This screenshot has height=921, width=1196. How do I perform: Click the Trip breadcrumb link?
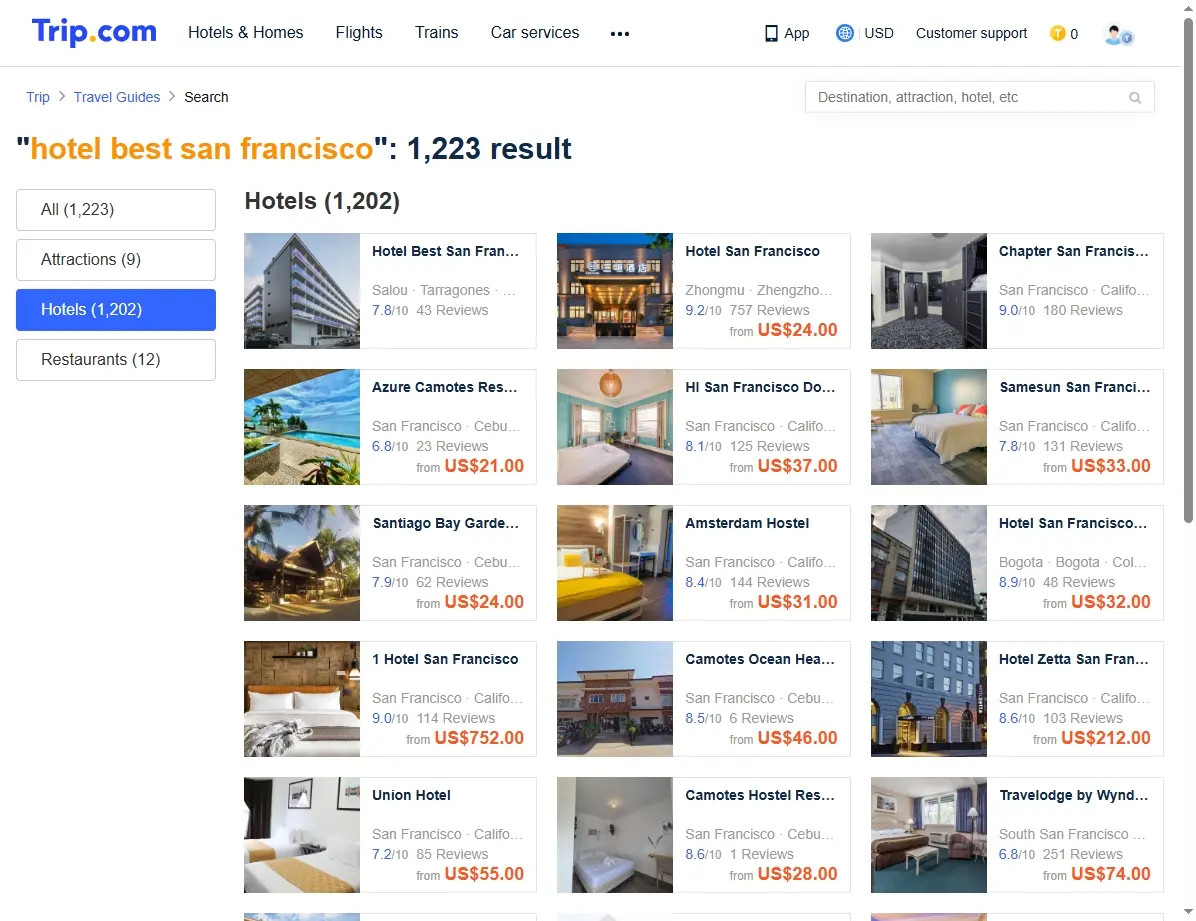click(x=38, y=97)
